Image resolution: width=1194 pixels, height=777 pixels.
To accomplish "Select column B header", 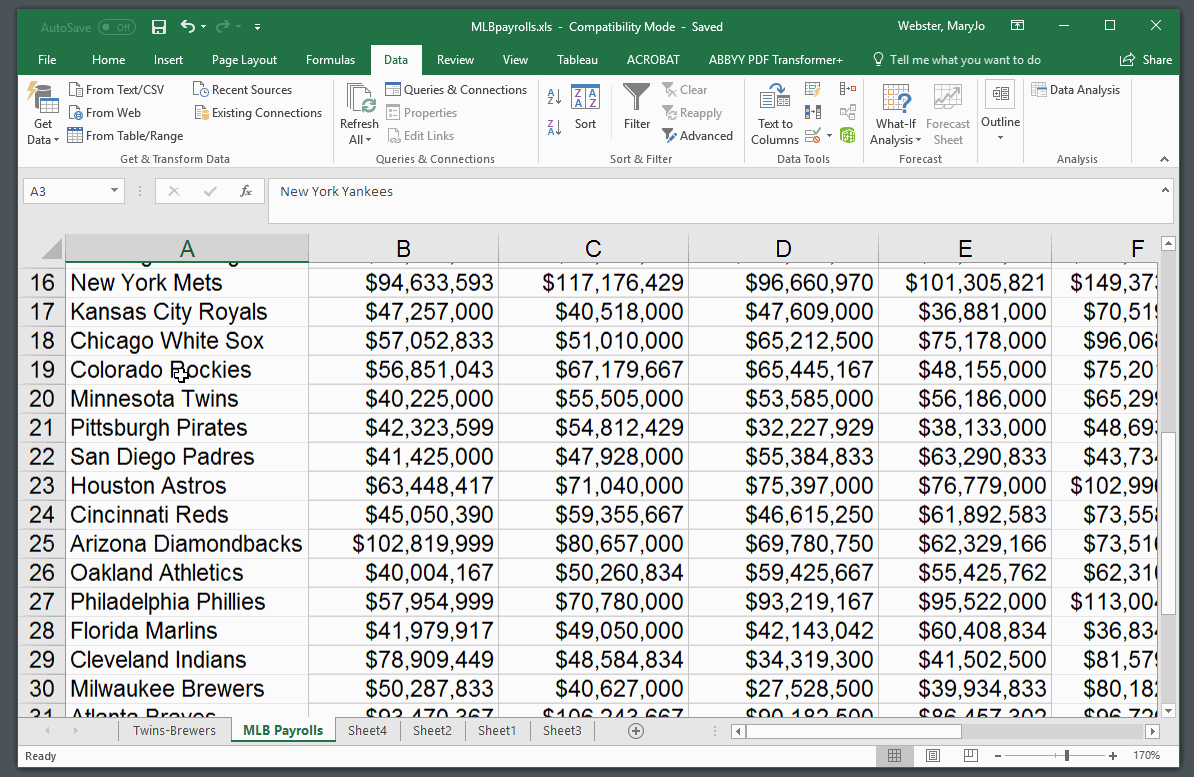I will 404,248.
